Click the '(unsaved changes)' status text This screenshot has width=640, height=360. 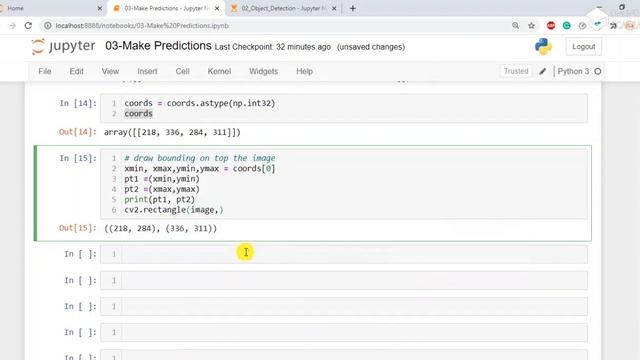371,47
